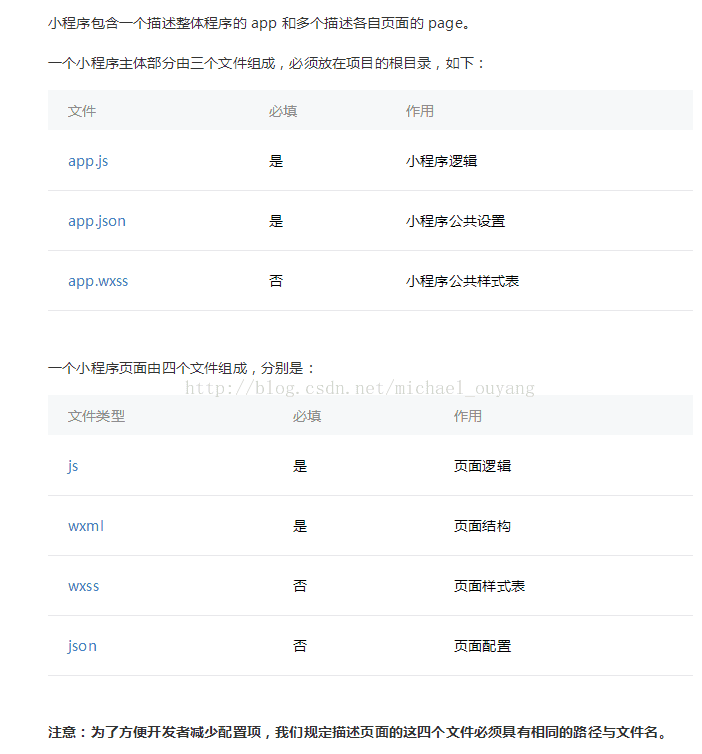Viewport: 702px width, 754px height.
Task: Open the app.json link
Action: [x=97, y=221]
